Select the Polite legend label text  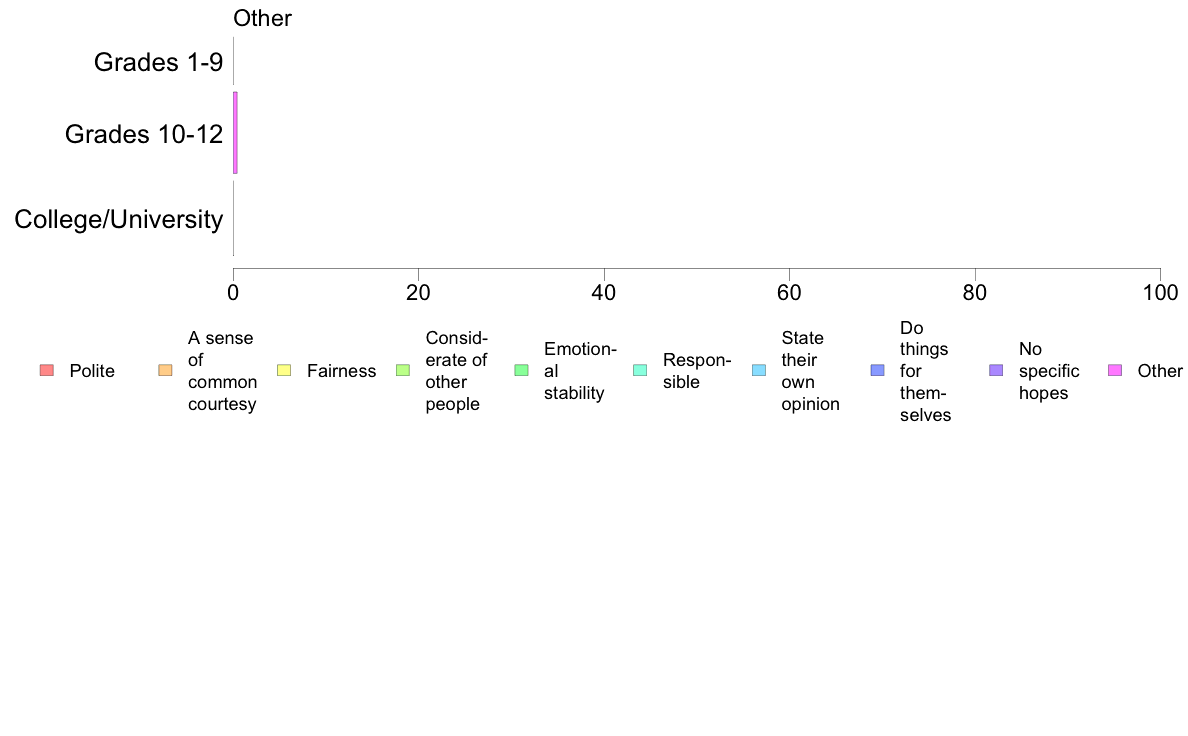pos(92,371)
